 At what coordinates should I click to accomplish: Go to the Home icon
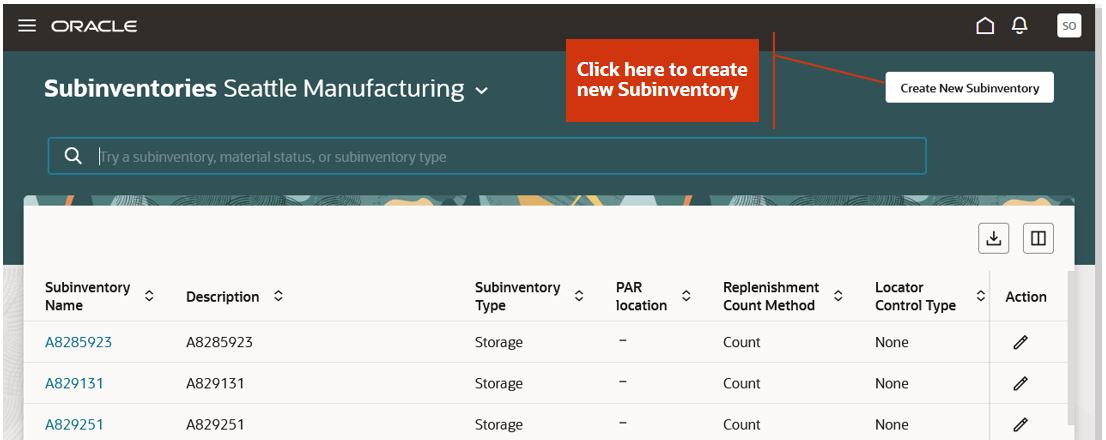tap(985, 26)
